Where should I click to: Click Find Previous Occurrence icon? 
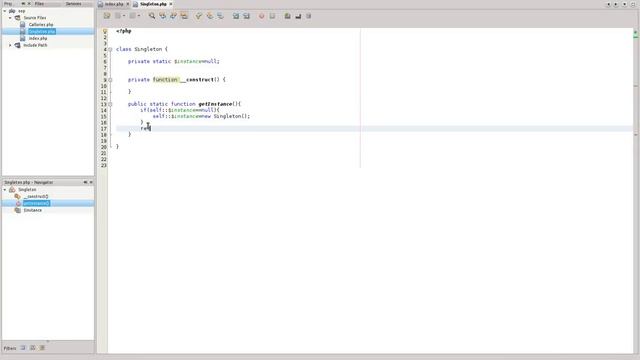163,16
